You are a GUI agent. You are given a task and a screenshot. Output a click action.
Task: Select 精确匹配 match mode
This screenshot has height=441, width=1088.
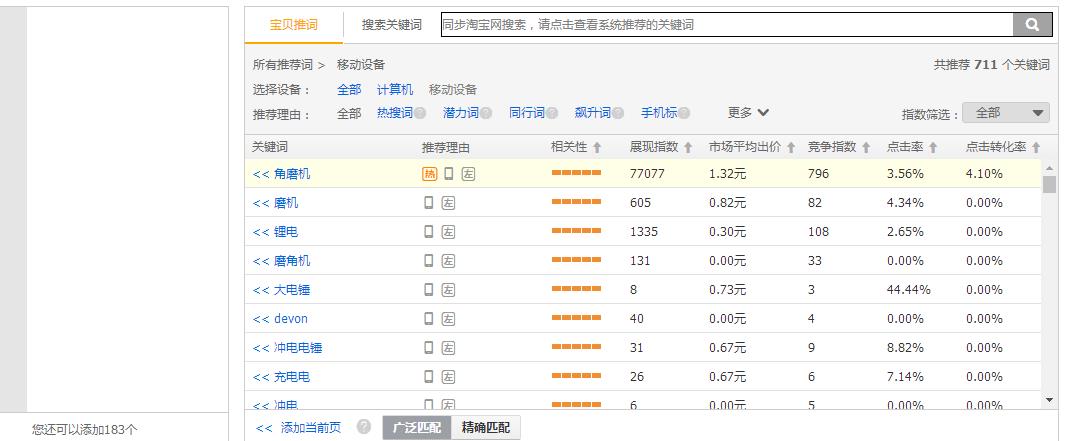point(486,428)
